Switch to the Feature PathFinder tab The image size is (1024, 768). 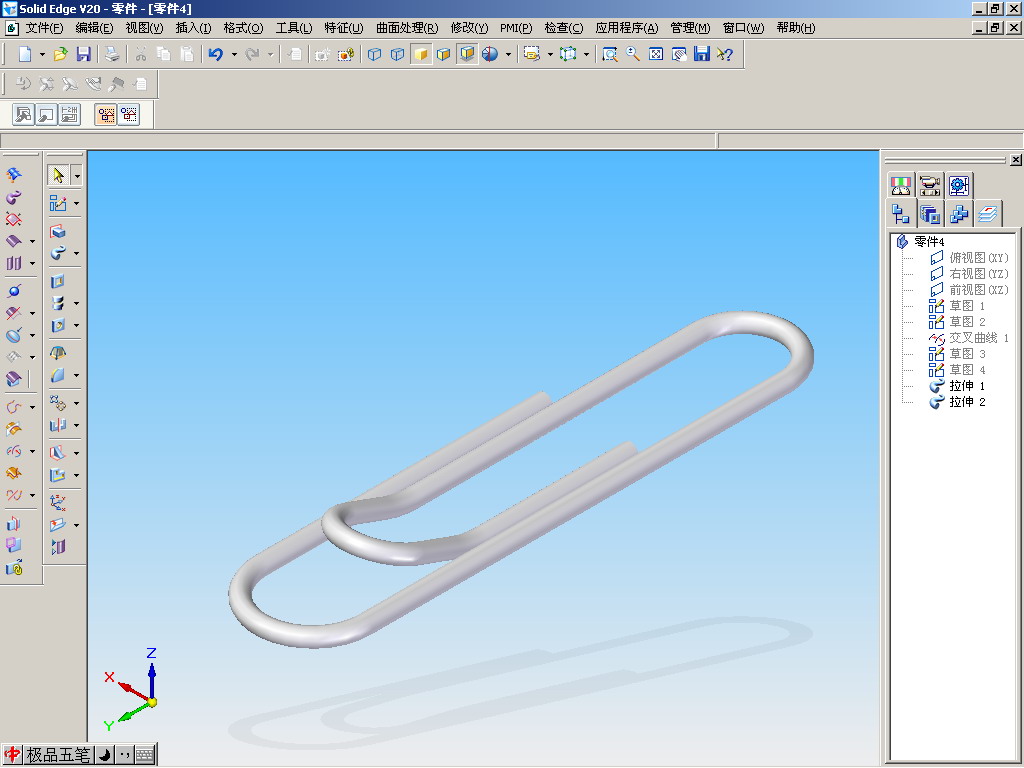click(x=901, y=214)
